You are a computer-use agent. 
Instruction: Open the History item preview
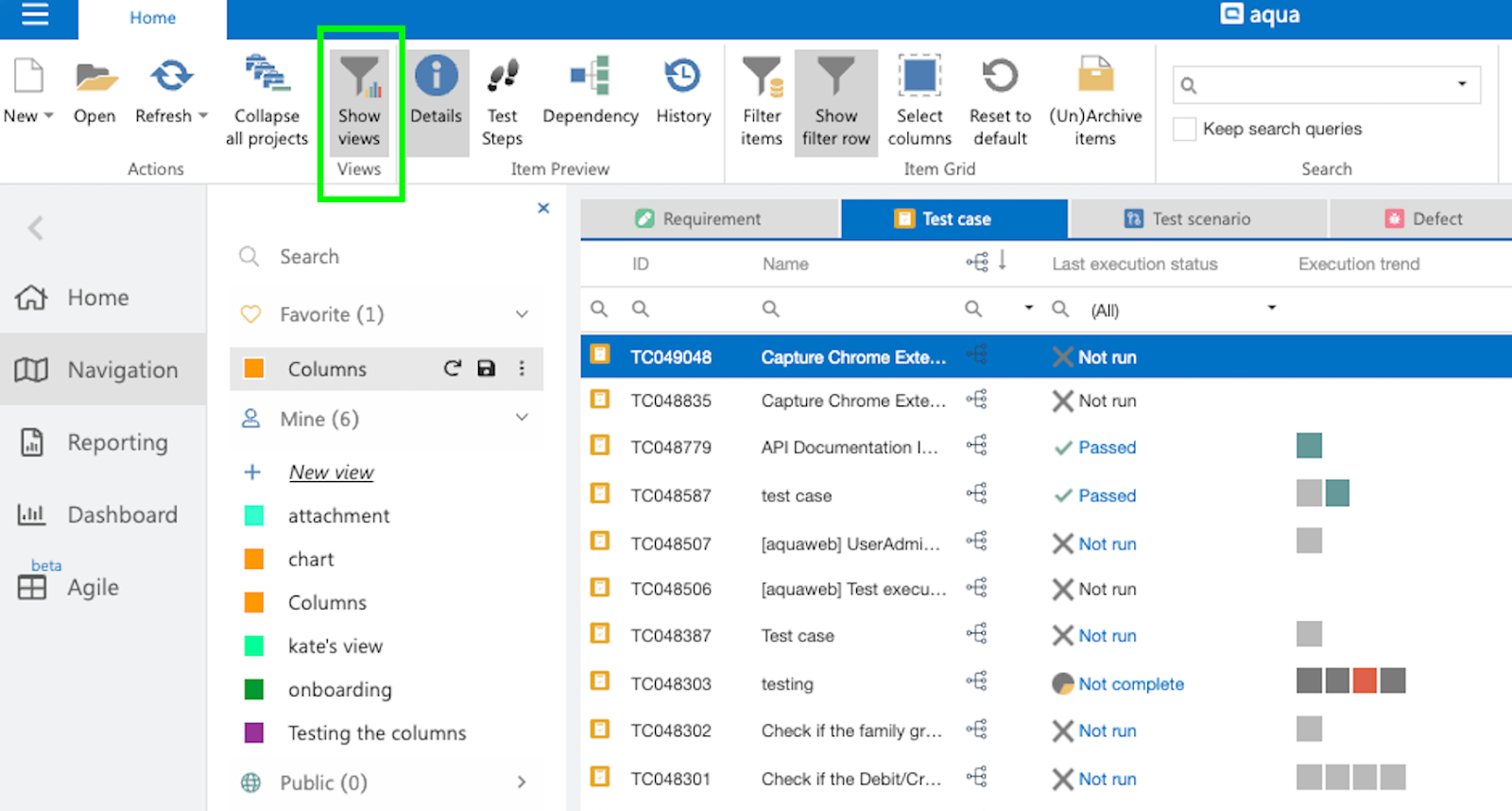pos(682,78)
